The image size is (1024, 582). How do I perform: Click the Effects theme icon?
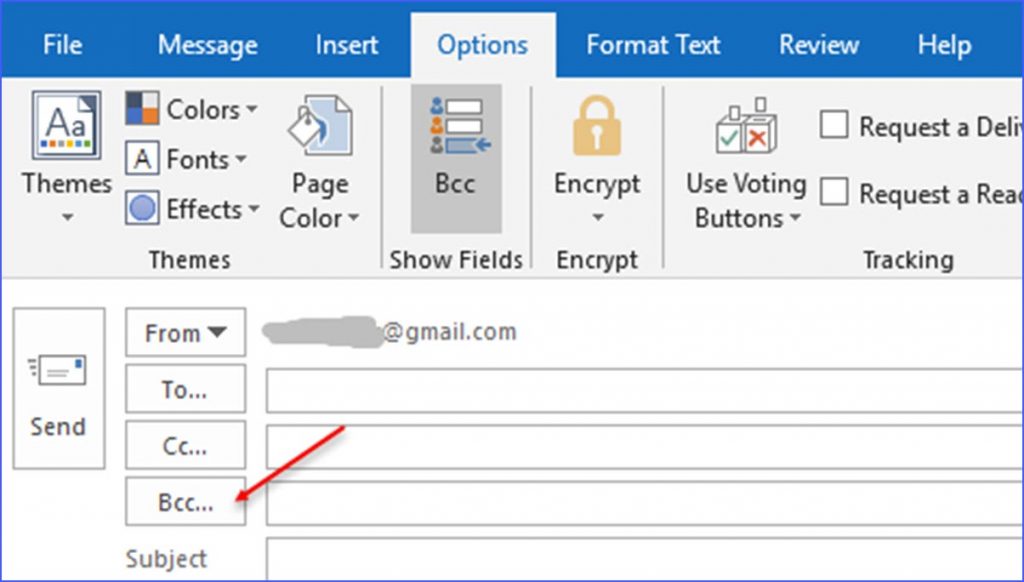(x=143, y=209)
